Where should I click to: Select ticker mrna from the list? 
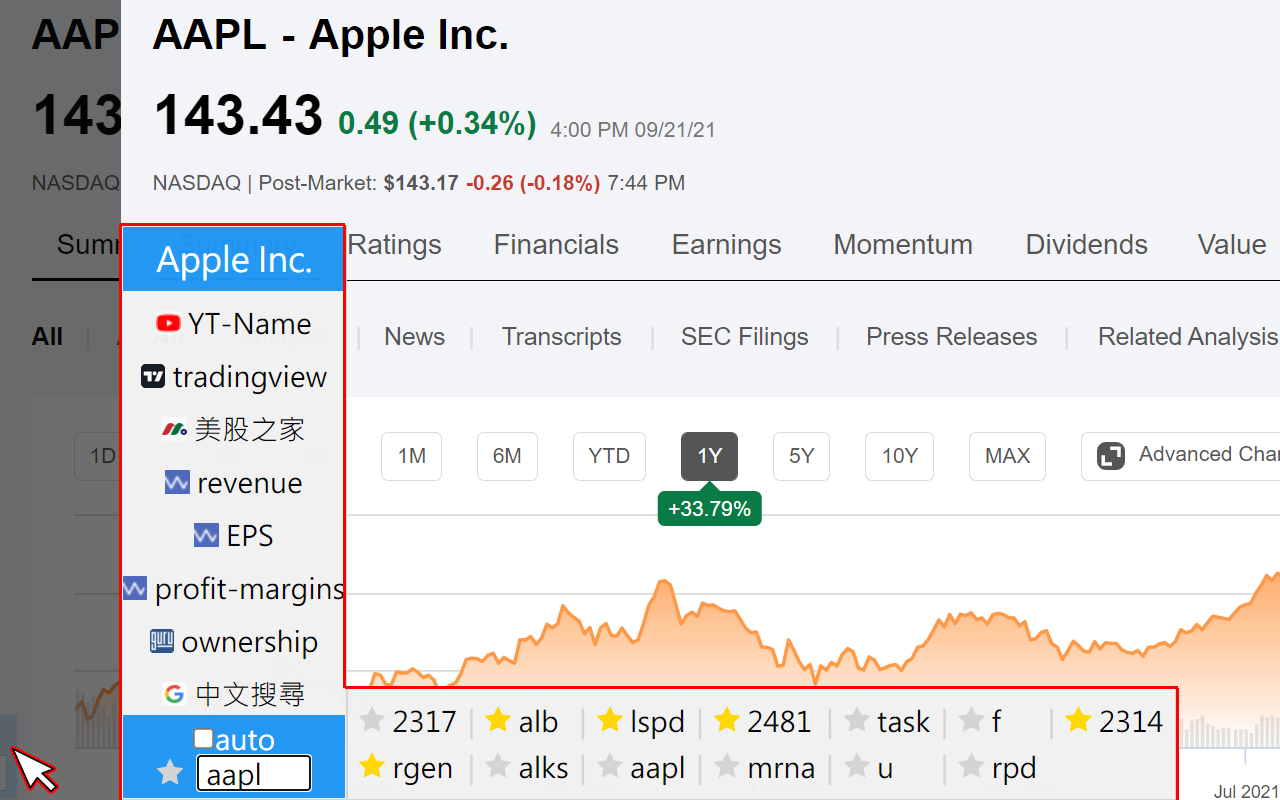coord(781,768)
